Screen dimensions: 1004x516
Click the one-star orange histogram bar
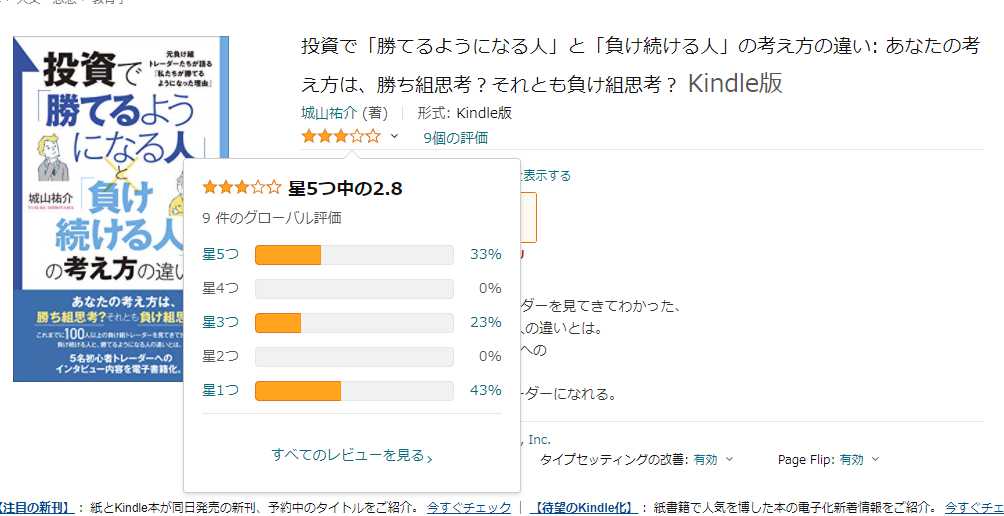point(298,390)
